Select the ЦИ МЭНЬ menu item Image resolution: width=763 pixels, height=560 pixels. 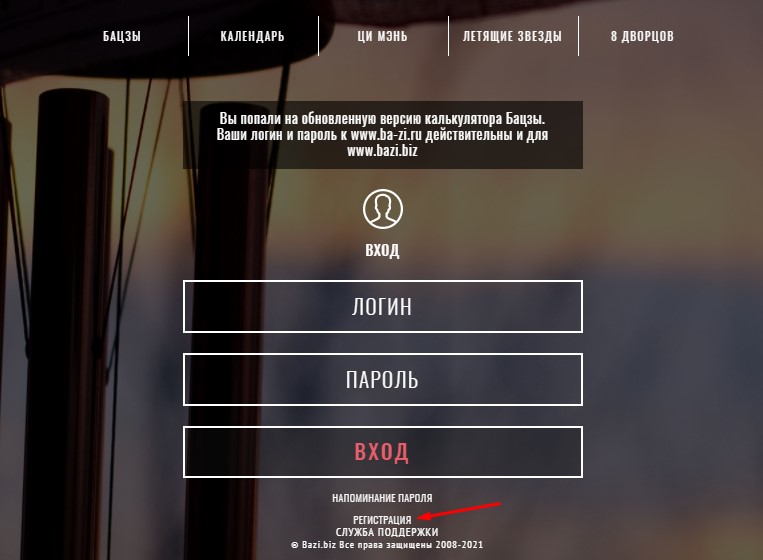click(382, 36)
